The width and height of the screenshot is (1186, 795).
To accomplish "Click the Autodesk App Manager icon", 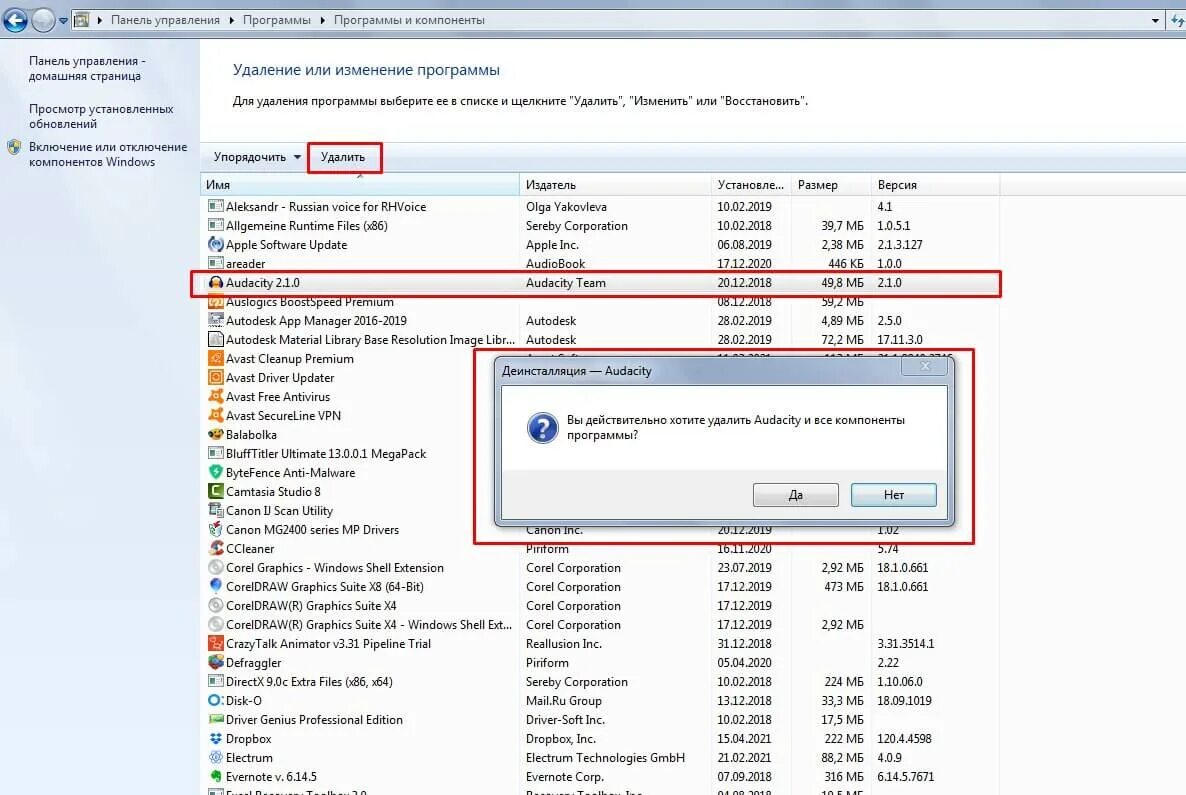I will [x=216, y=321].
